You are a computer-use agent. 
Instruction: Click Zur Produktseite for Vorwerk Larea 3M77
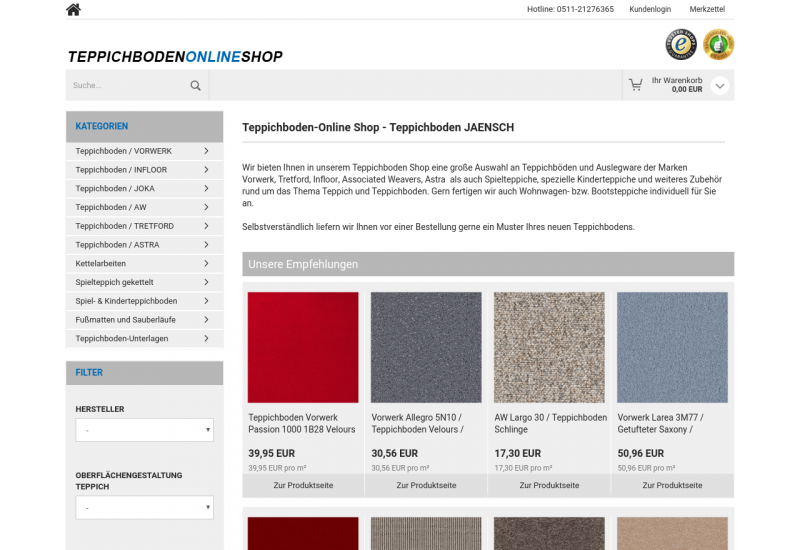[672, 485]
